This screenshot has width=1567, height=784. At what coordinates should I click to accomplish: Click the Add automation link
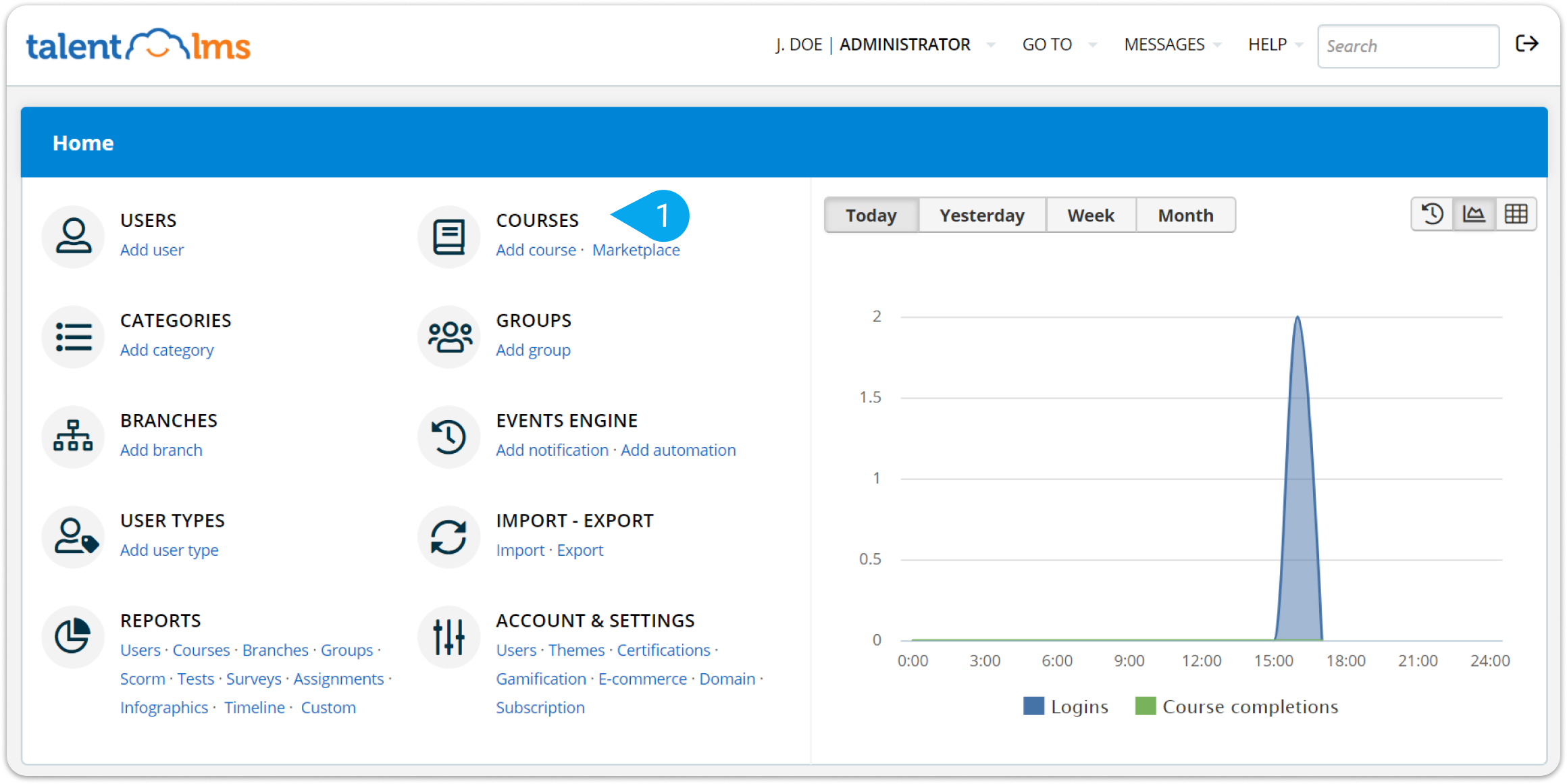click(678, 450)
